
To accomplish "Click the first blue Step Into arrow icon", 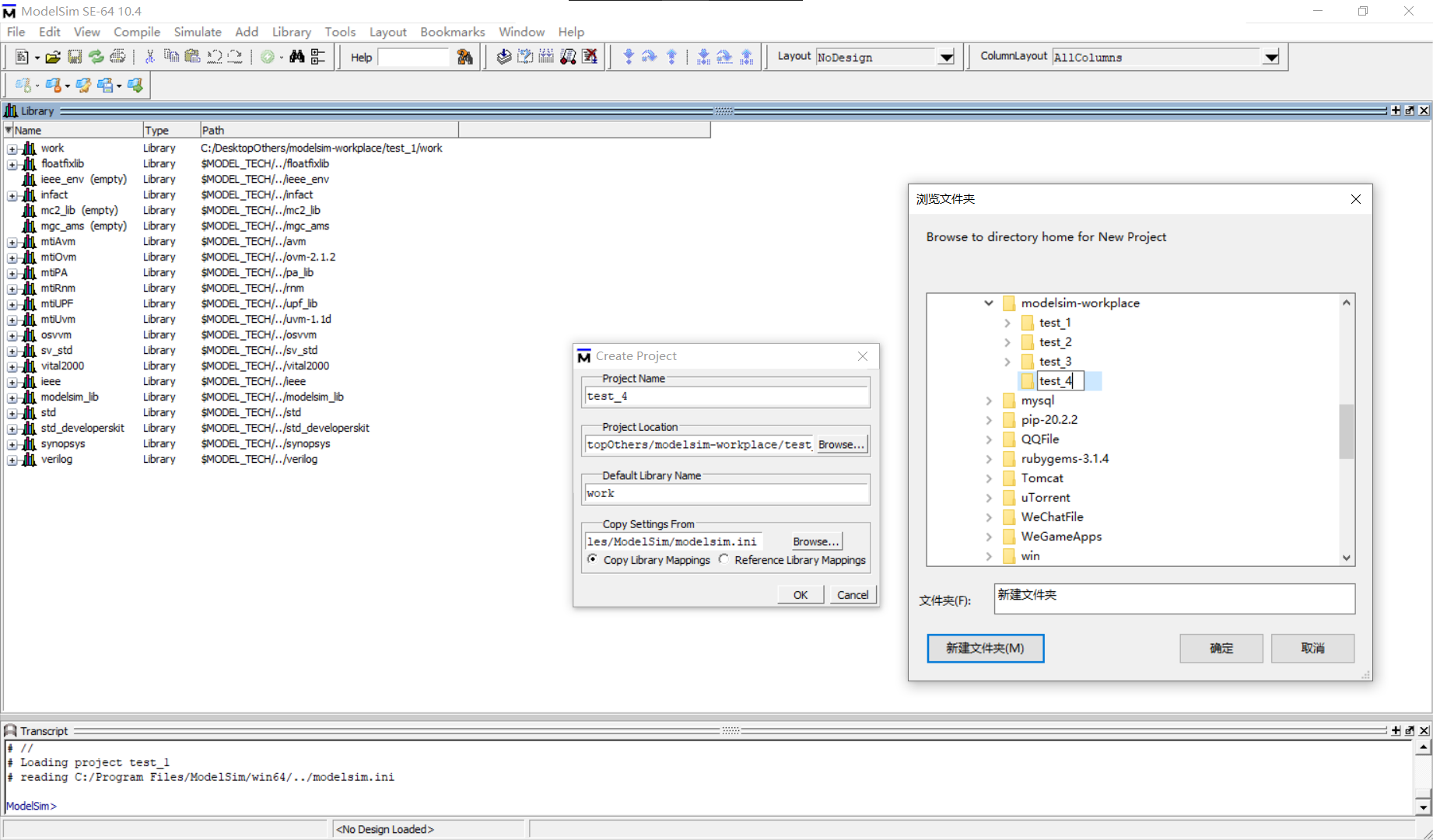I will tap(629, 57).
